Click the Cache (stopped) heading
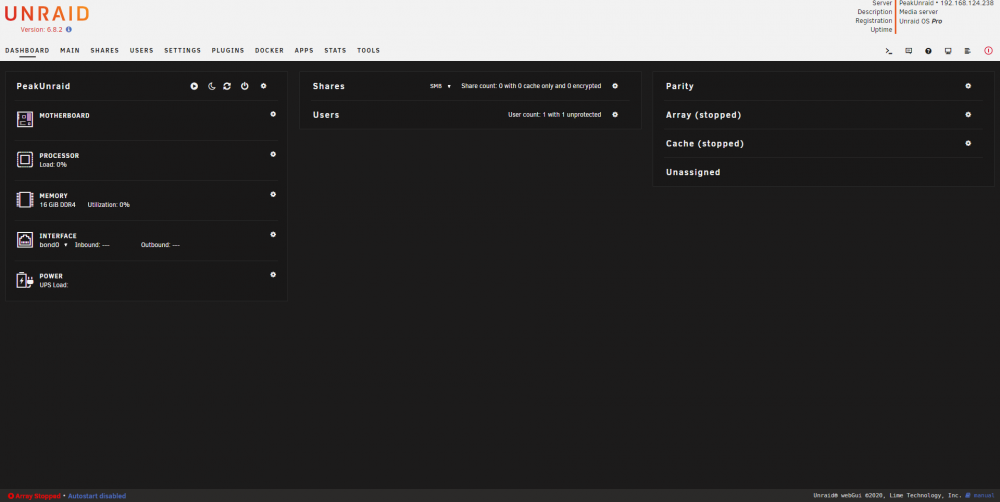 (x=705, y=144)
